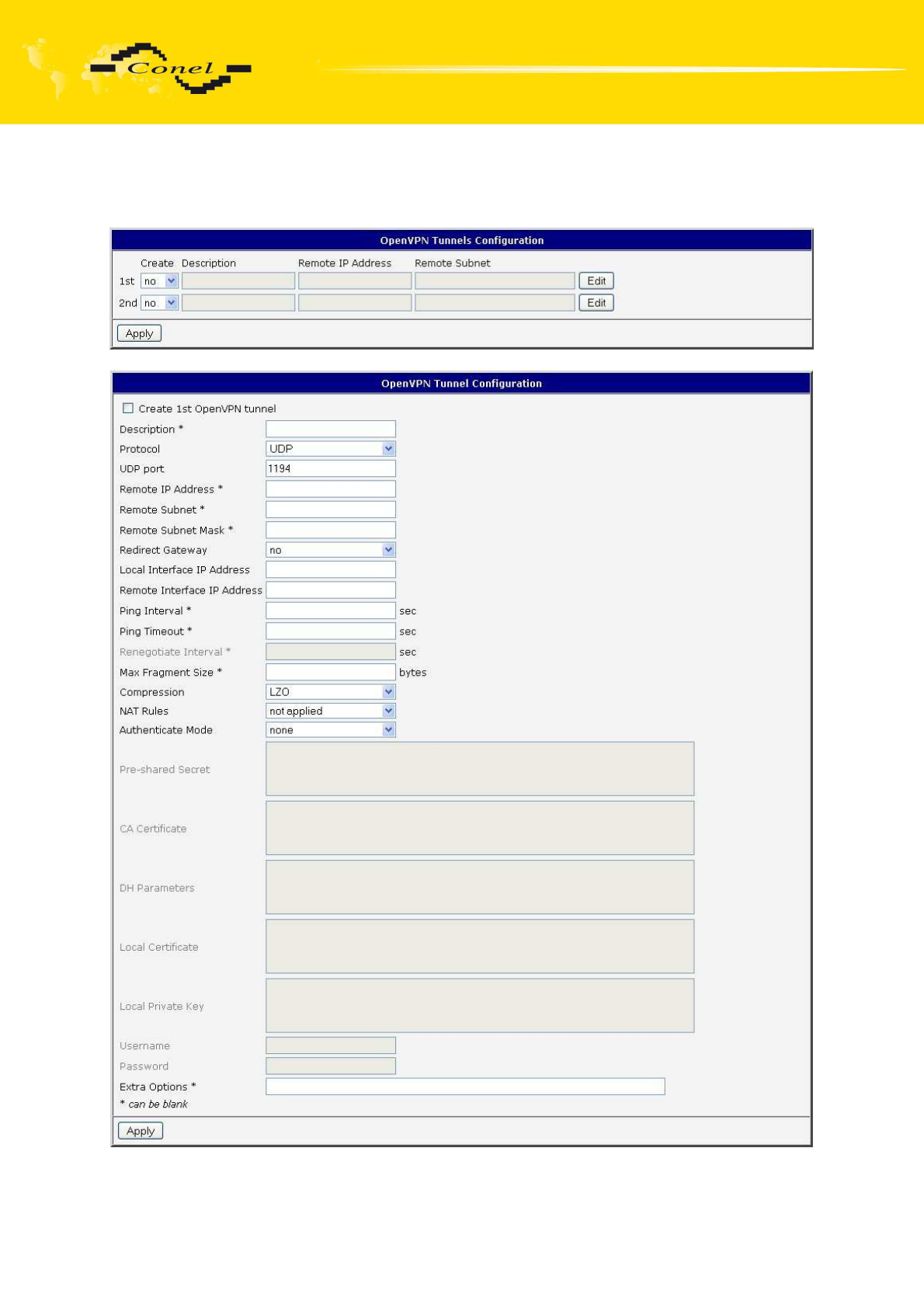
Task: Click the Local Certificate text area
Action: pos(480,947)
